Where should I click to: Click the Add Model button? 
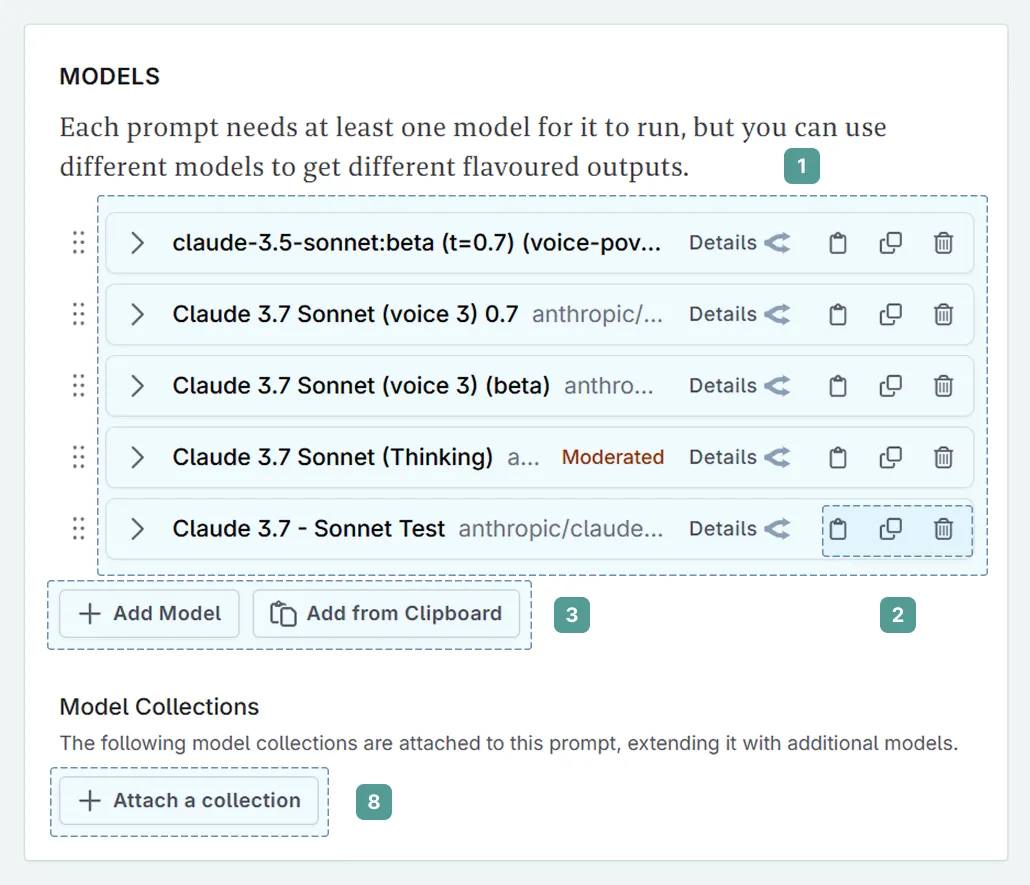click(148, 613)
